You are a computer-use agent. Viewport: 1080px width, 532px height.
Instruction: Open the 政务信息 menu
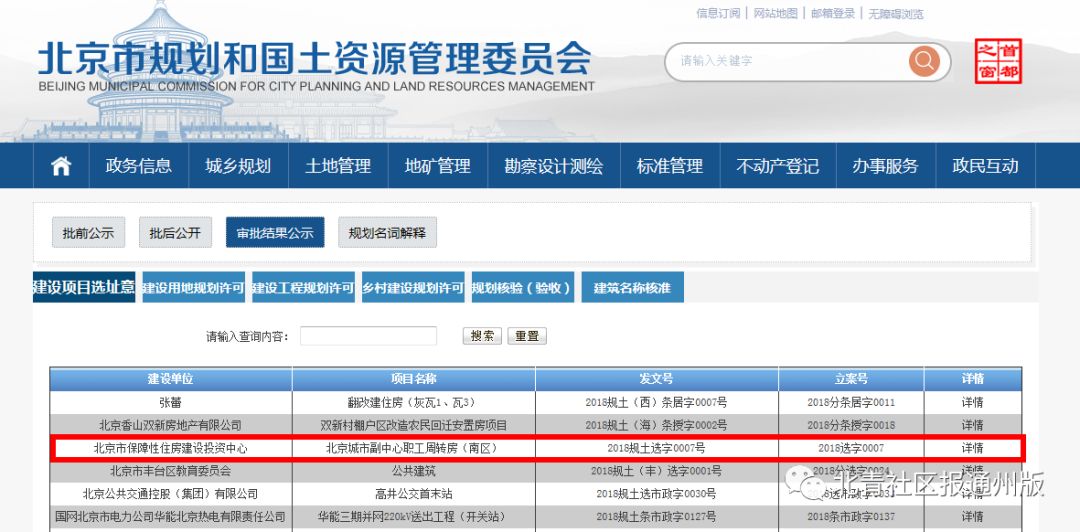138,166
